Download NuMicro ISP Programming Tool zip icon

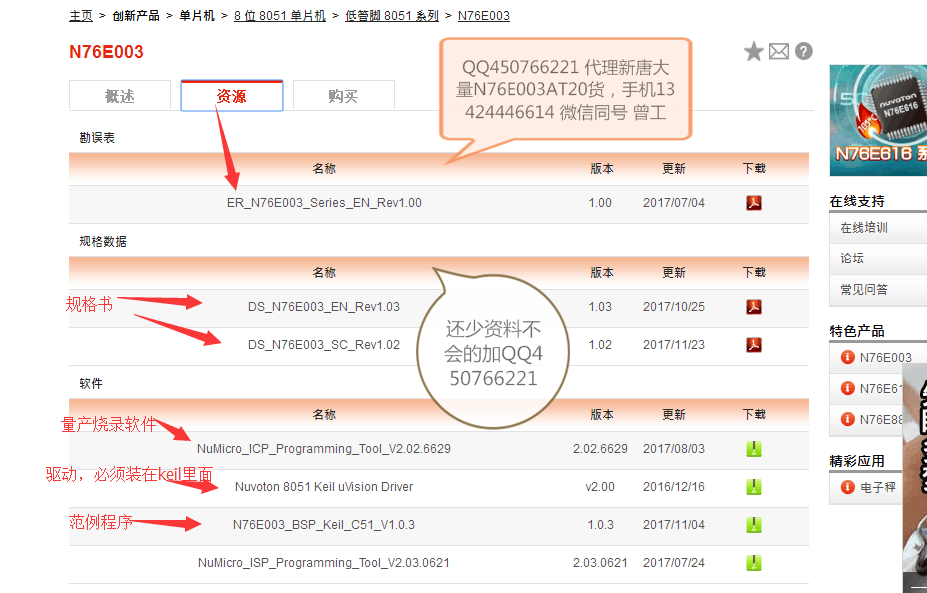pyautogui.click(x=754, y=563)
